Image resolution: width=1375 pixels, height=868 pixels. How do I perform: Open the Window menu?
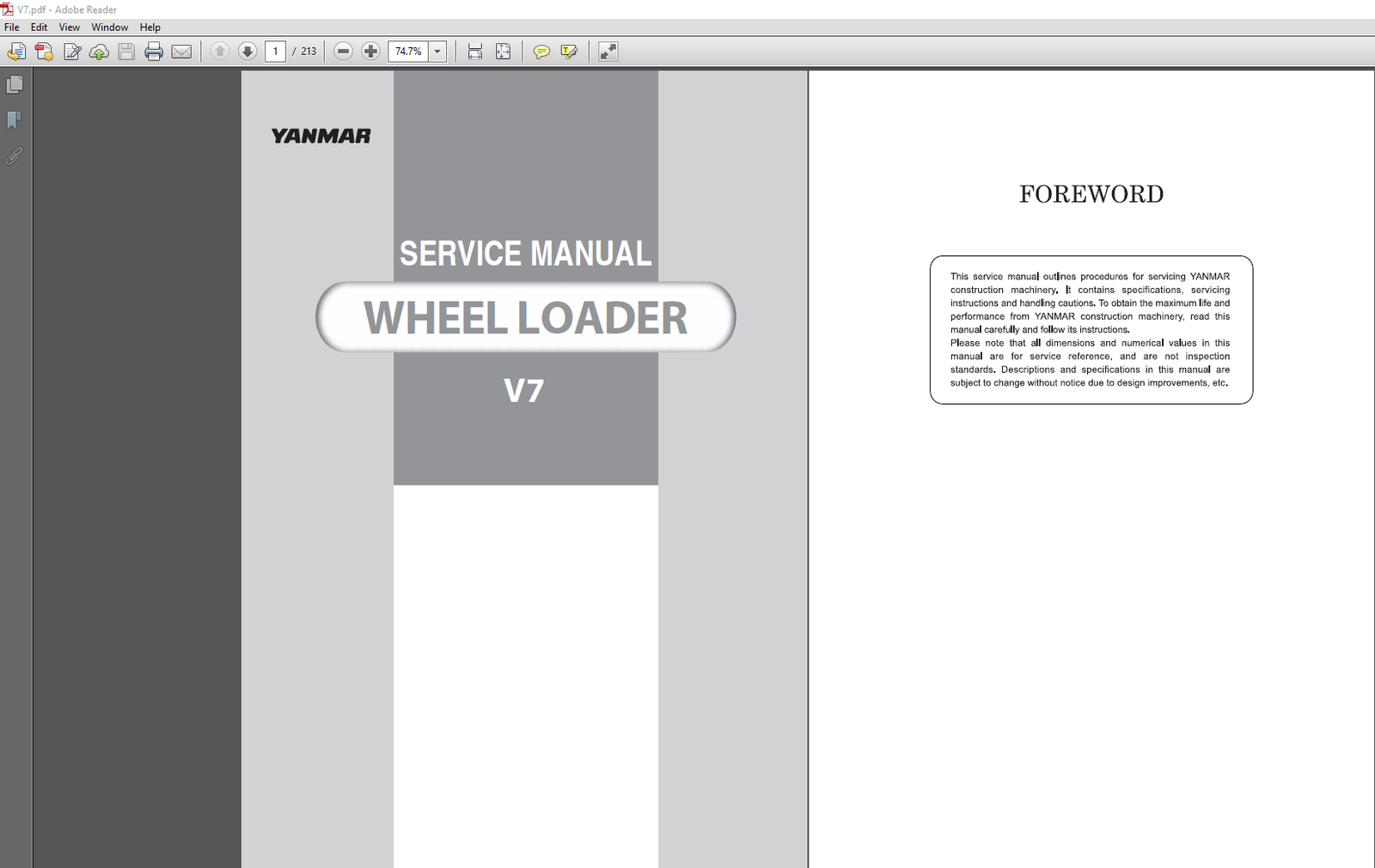pos(110,28)
